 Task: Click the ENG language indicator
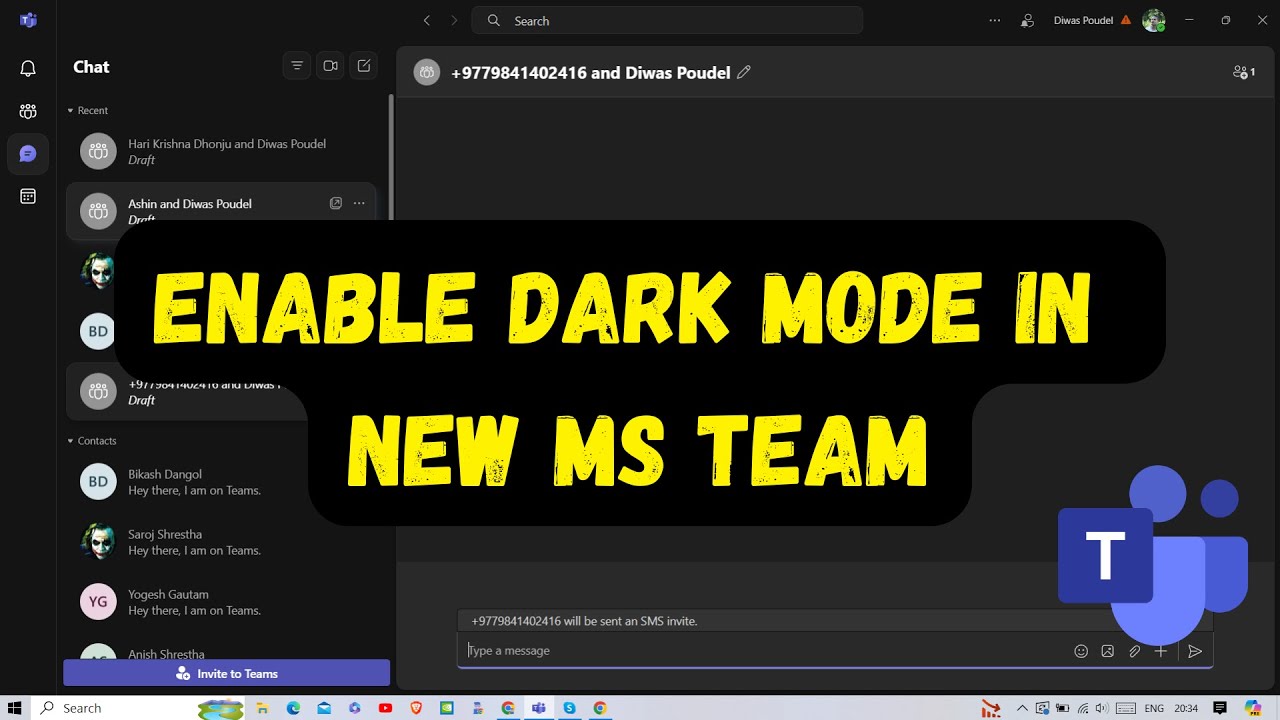point(1154,709)
